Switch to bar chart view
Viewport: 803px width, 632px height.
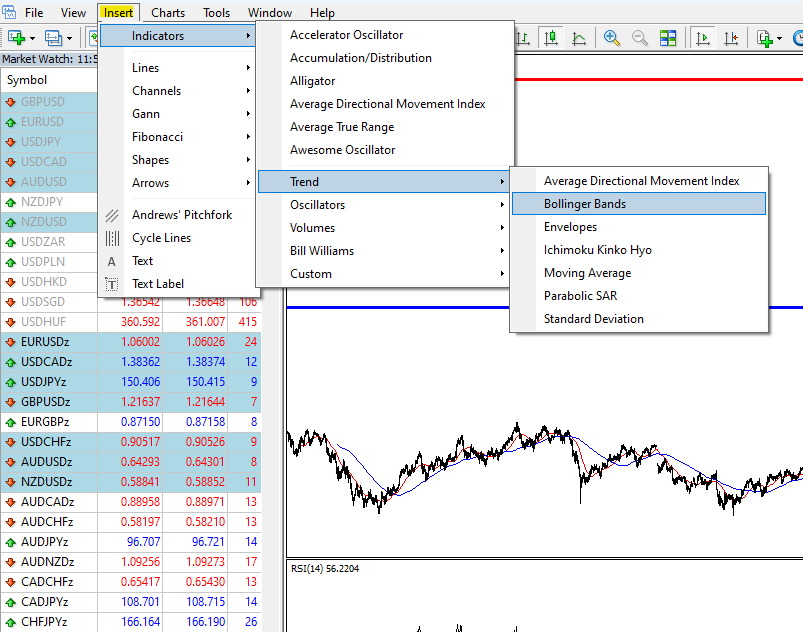click(521, 37)
